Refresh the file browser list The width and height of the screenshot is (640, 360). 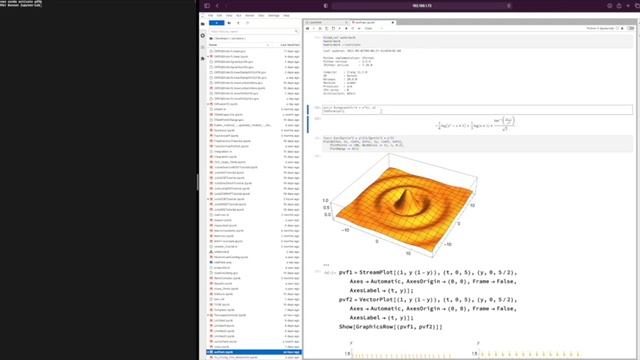point(248,23)
